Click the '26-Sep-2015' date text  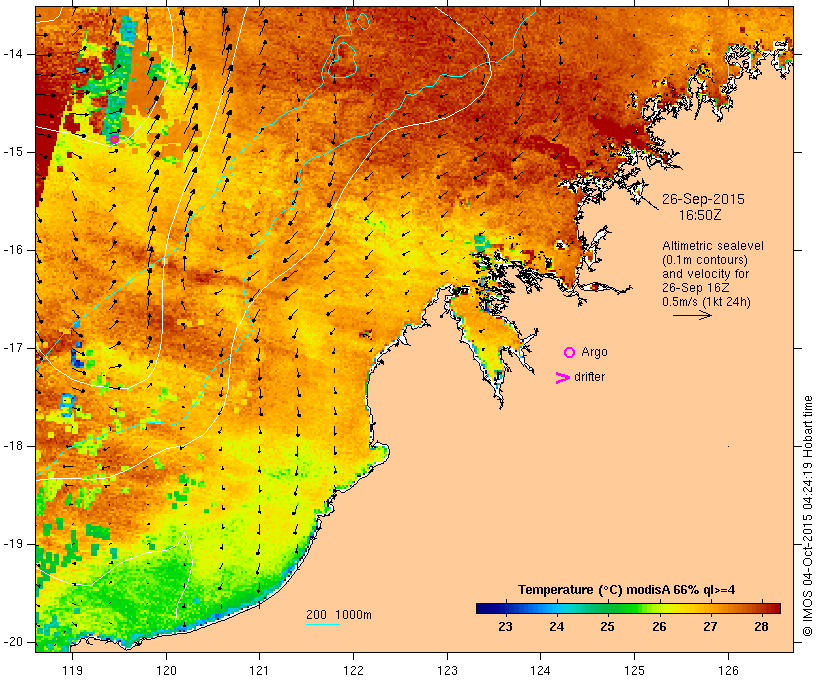(x=703, y=199)
